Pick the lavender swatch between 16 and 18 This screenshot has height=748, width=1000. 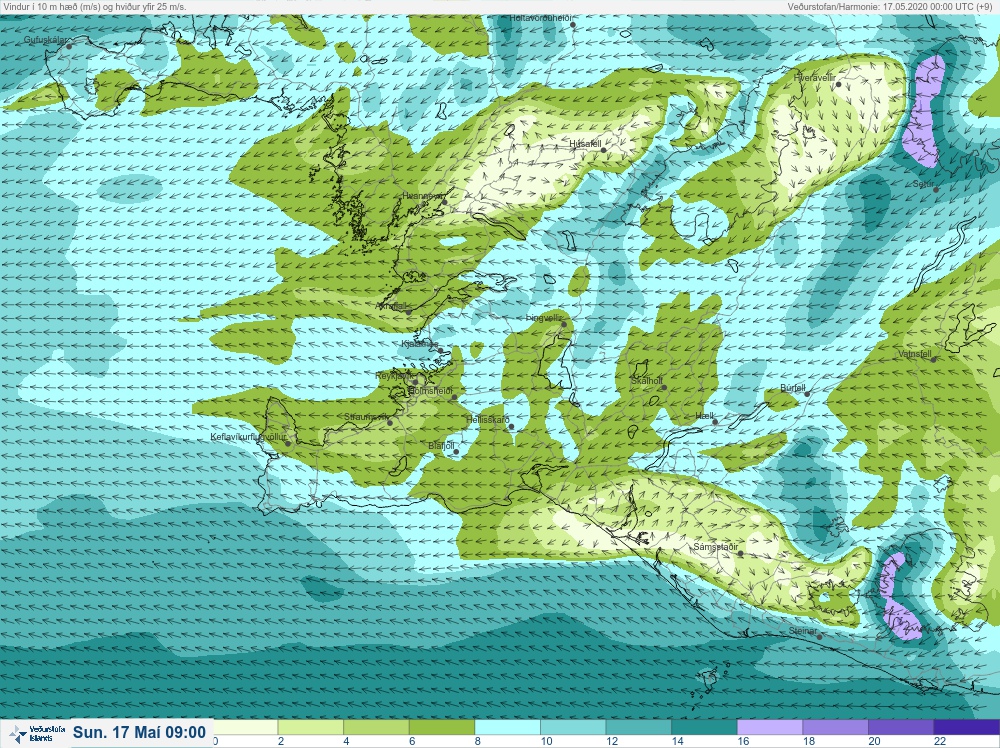(x=770, y=728)
